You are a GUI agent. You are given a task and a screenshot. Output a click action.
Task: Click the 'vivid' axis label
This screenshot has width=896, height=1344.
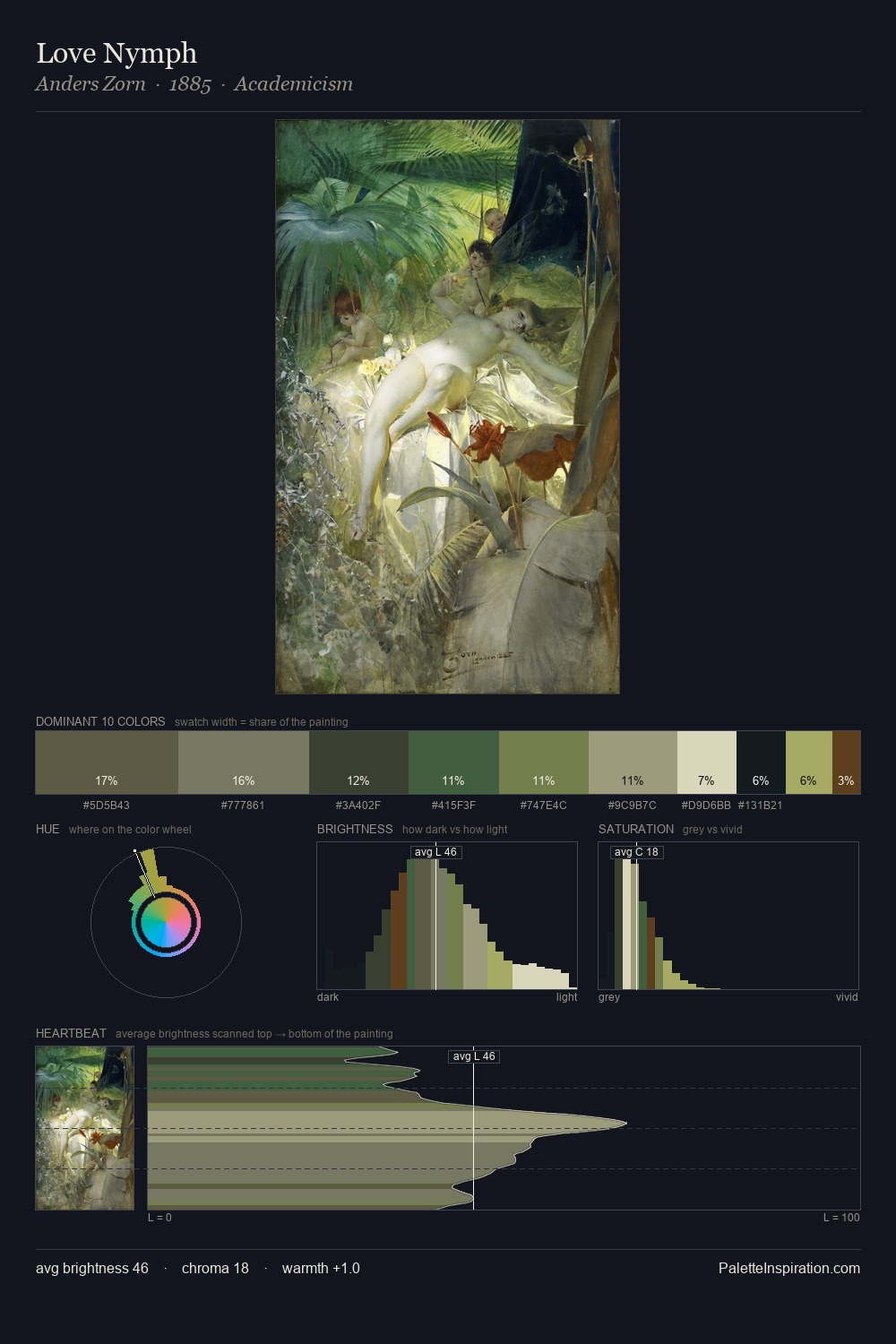point(847,997)
